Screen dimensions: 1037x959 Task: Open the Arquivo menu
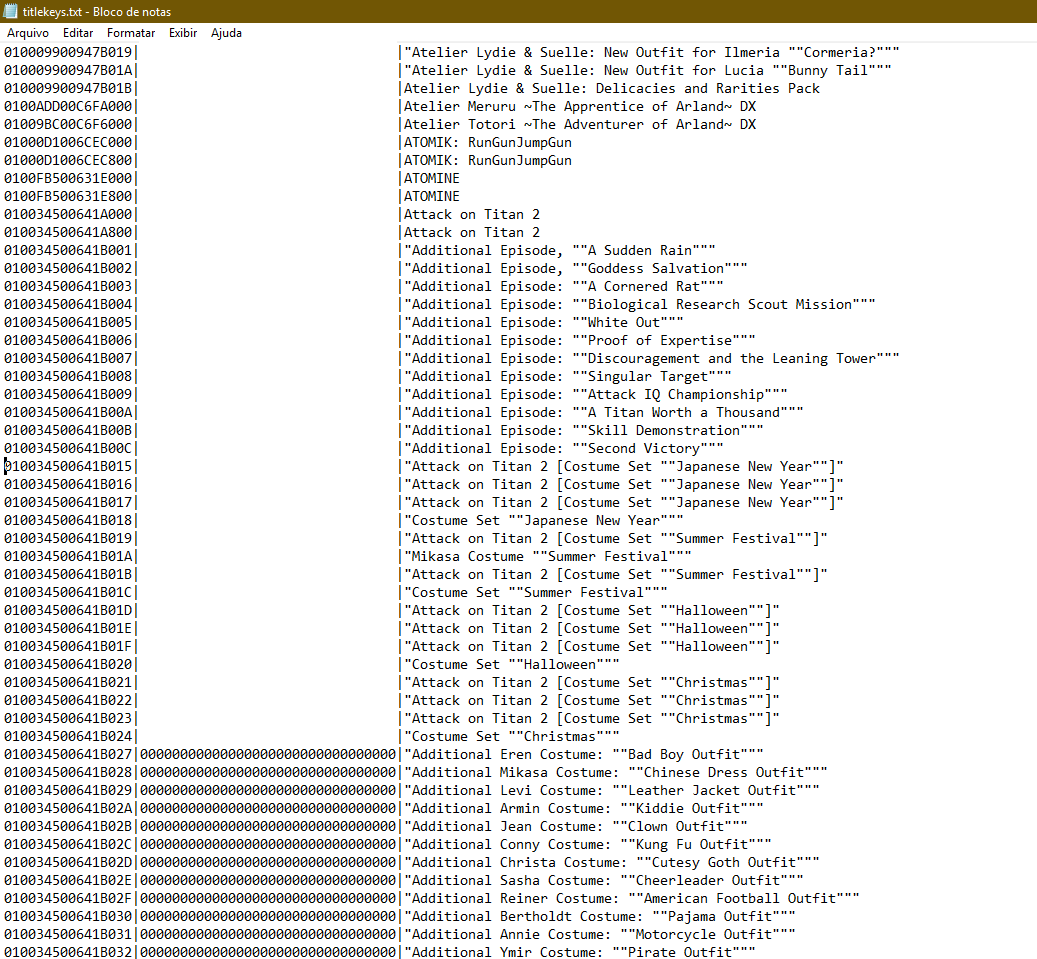28,33
